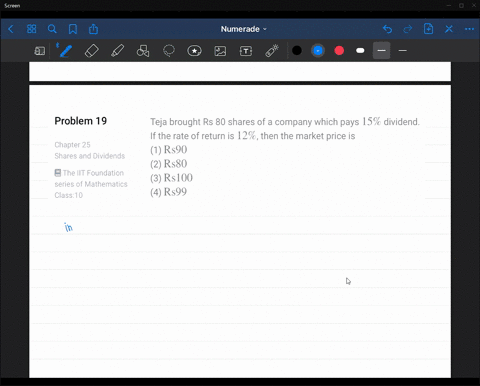Select the Lasso tool
Image resolution: width=480 pixels, height=386 pixels.
click(169, 51)
